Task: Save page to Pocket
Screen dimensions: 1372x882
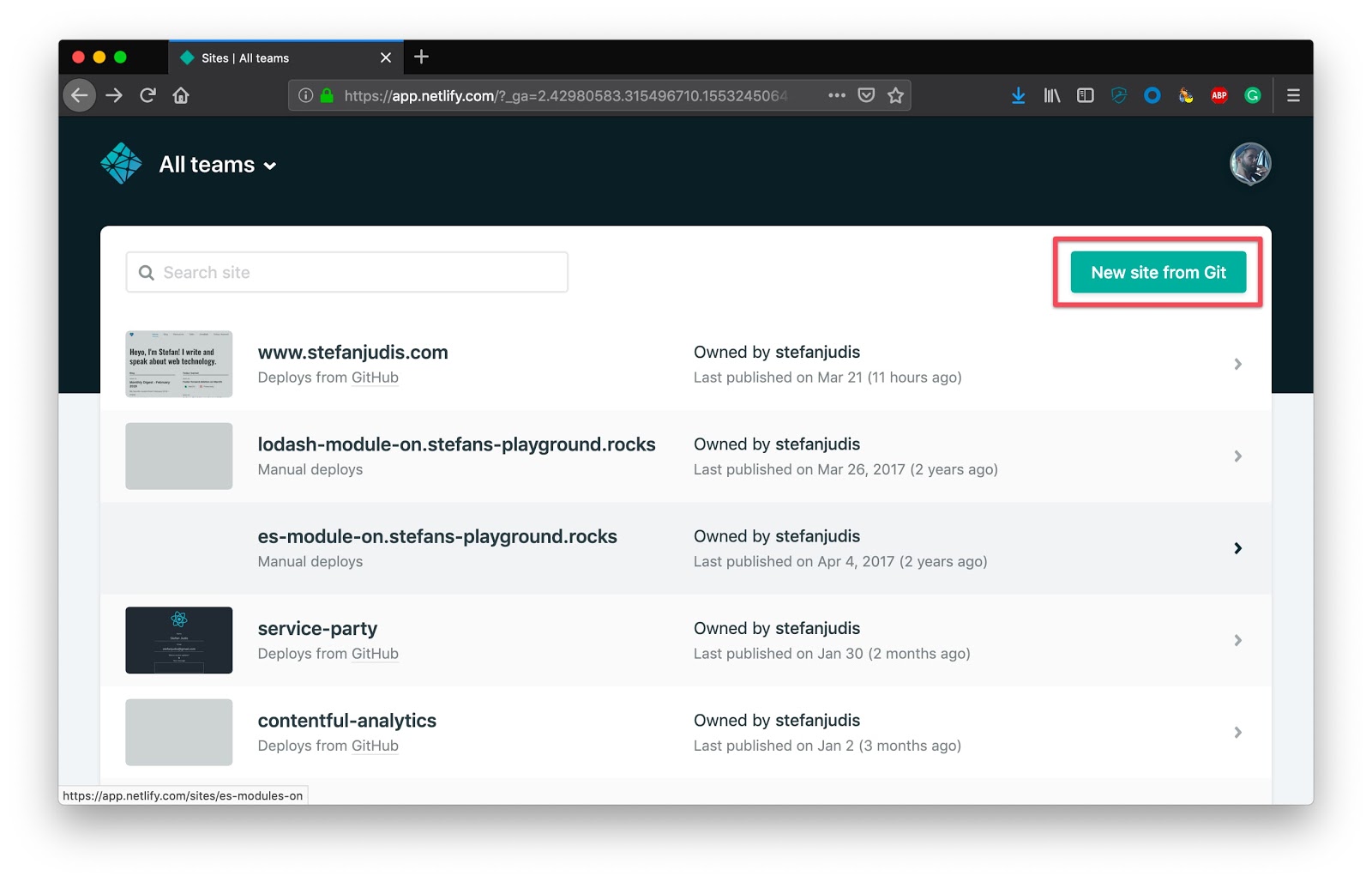Action: point(866,95)
